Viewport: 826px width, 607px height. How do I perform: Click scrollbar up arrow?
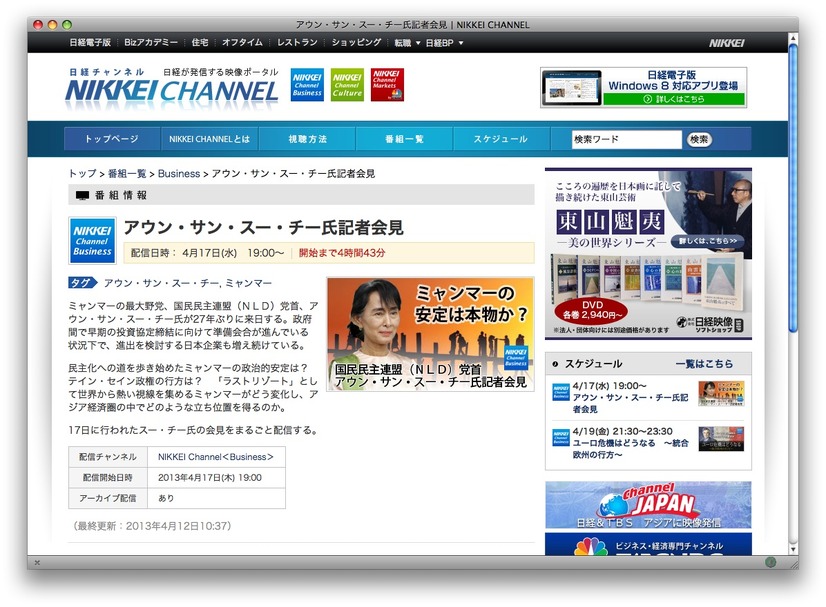793,38
